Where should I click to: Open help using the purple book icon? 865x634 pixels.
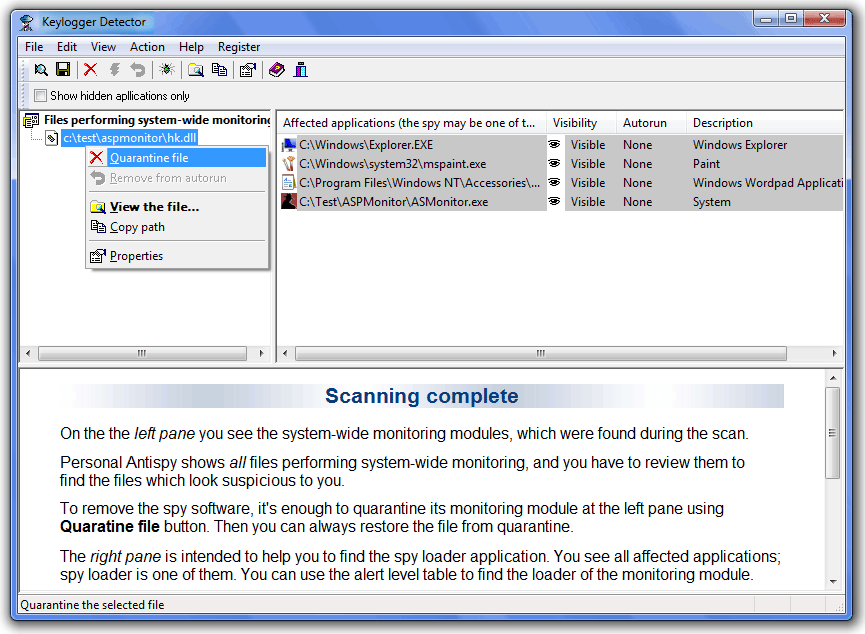pos(277,70)
